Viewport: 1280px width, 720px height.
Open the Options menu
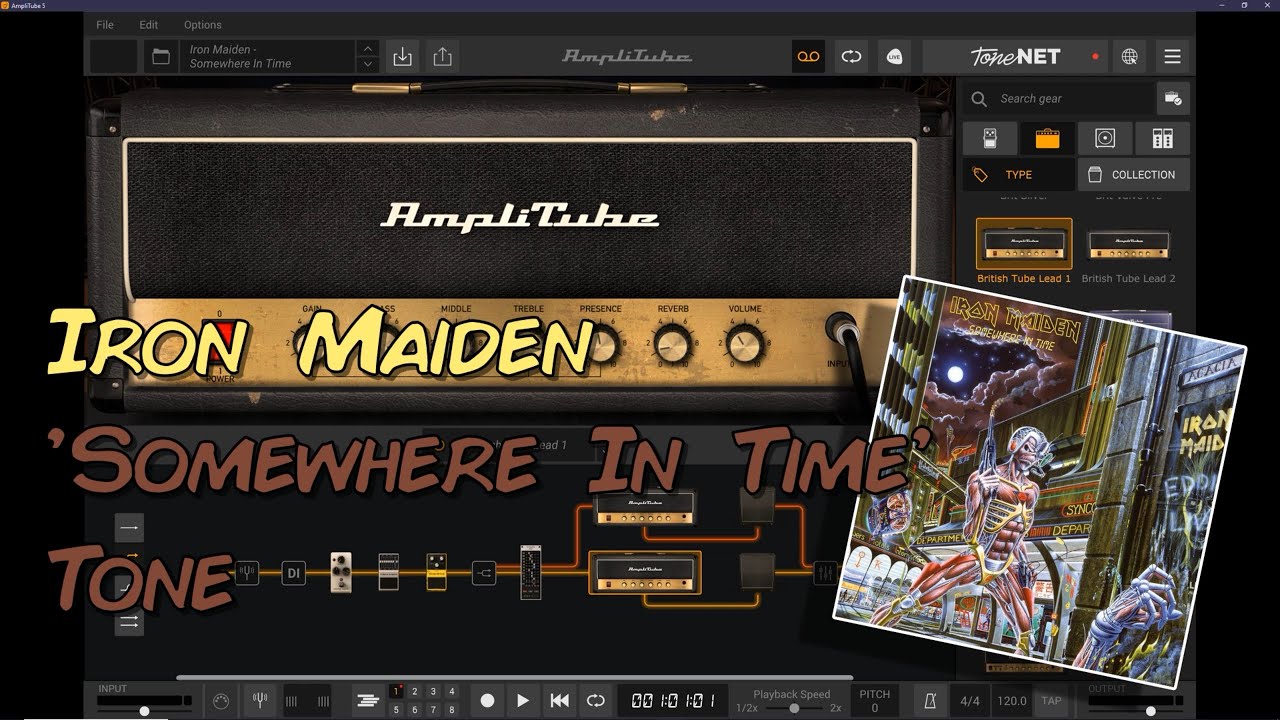tap(203, 24)
